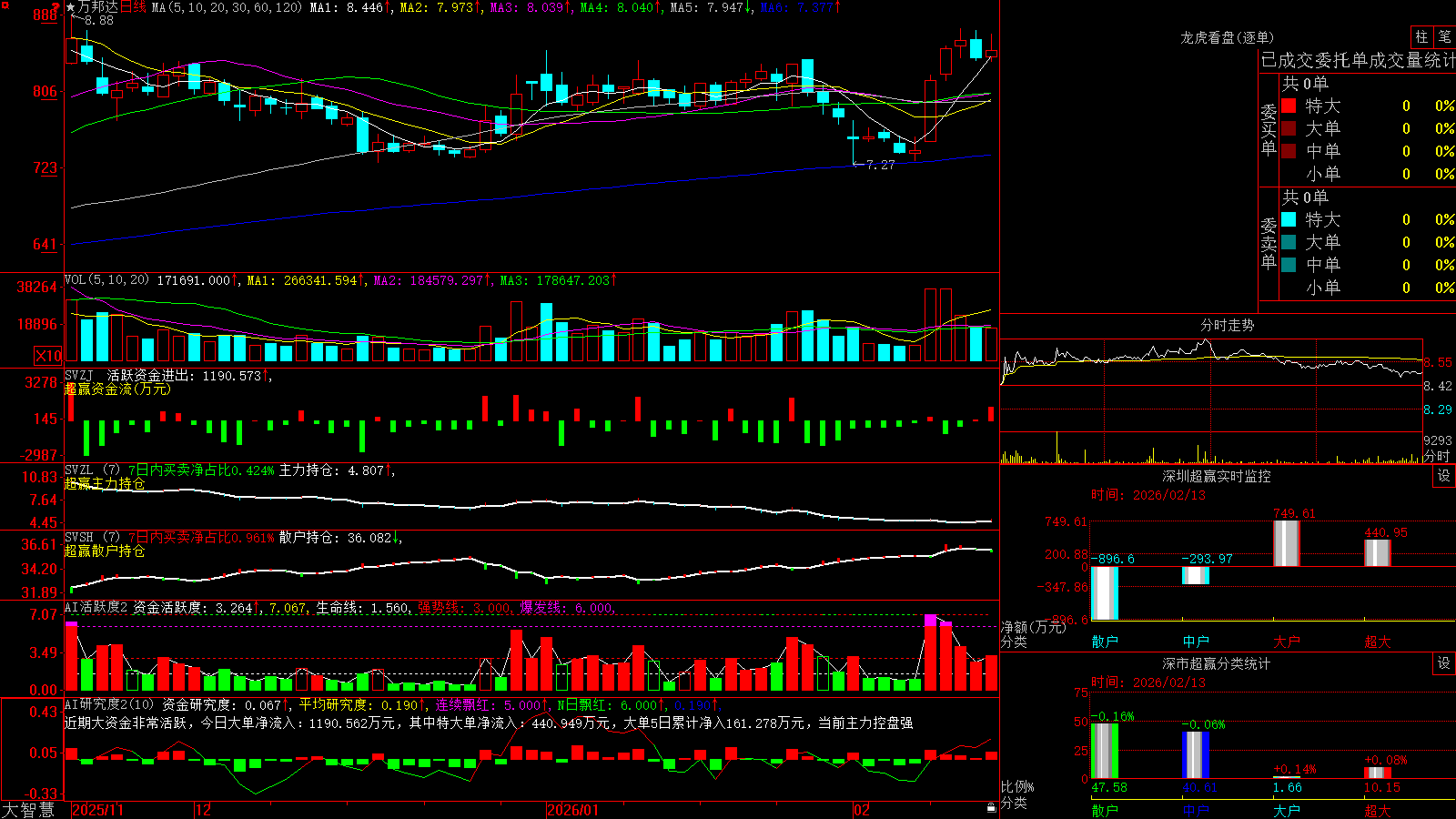Click dark red 中单 swatch under 委买单
This screenshot has height=819, width=1456.
1289,151
